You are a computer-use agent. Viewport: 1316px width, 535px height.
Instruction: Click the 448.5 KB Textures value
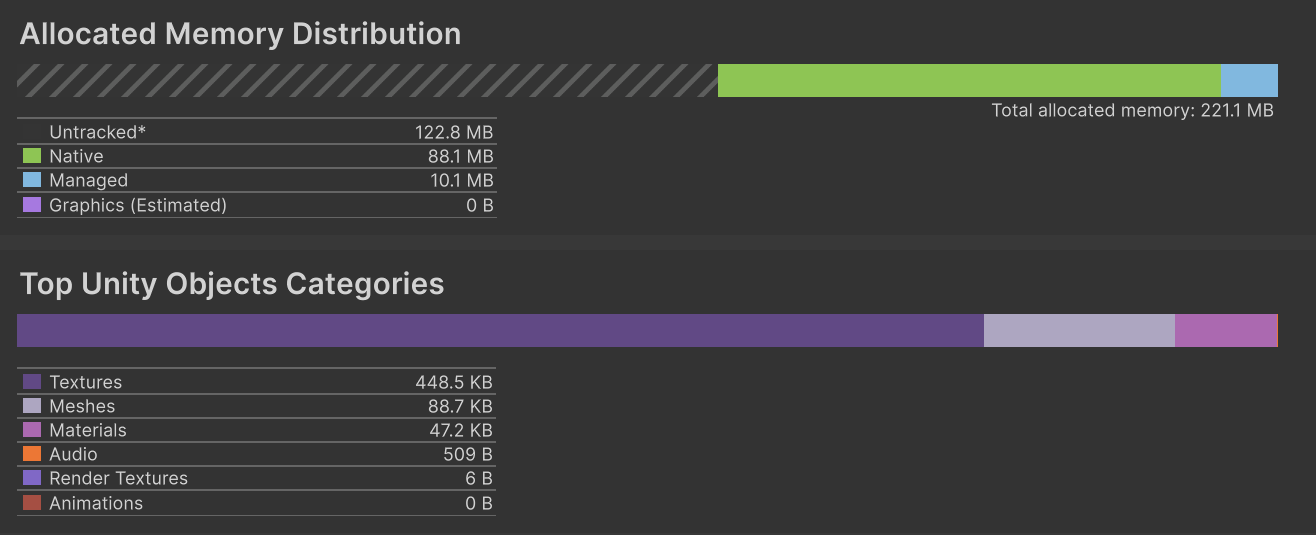(x=454, y=382)
